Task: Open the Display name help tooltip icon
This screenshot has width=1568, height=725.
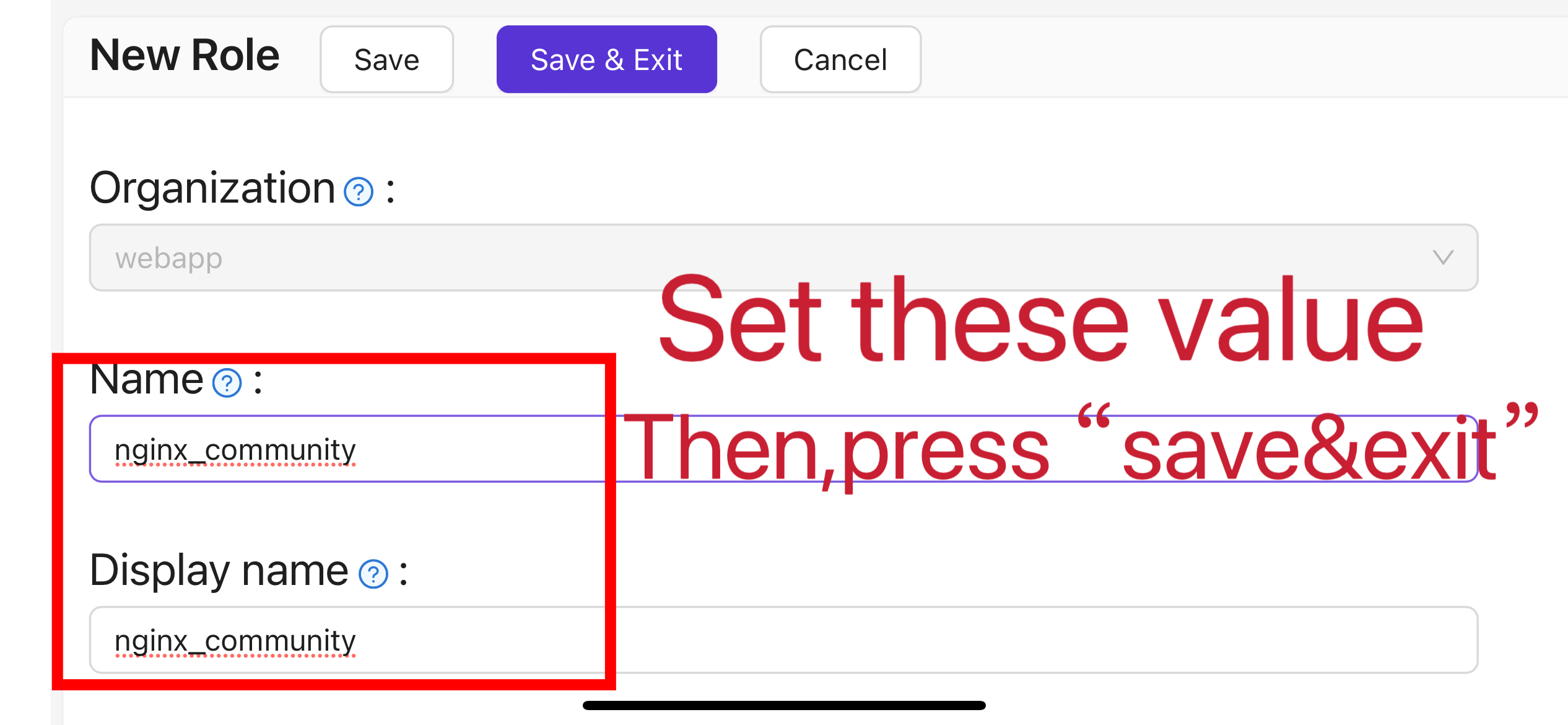Action: (373, 574)
